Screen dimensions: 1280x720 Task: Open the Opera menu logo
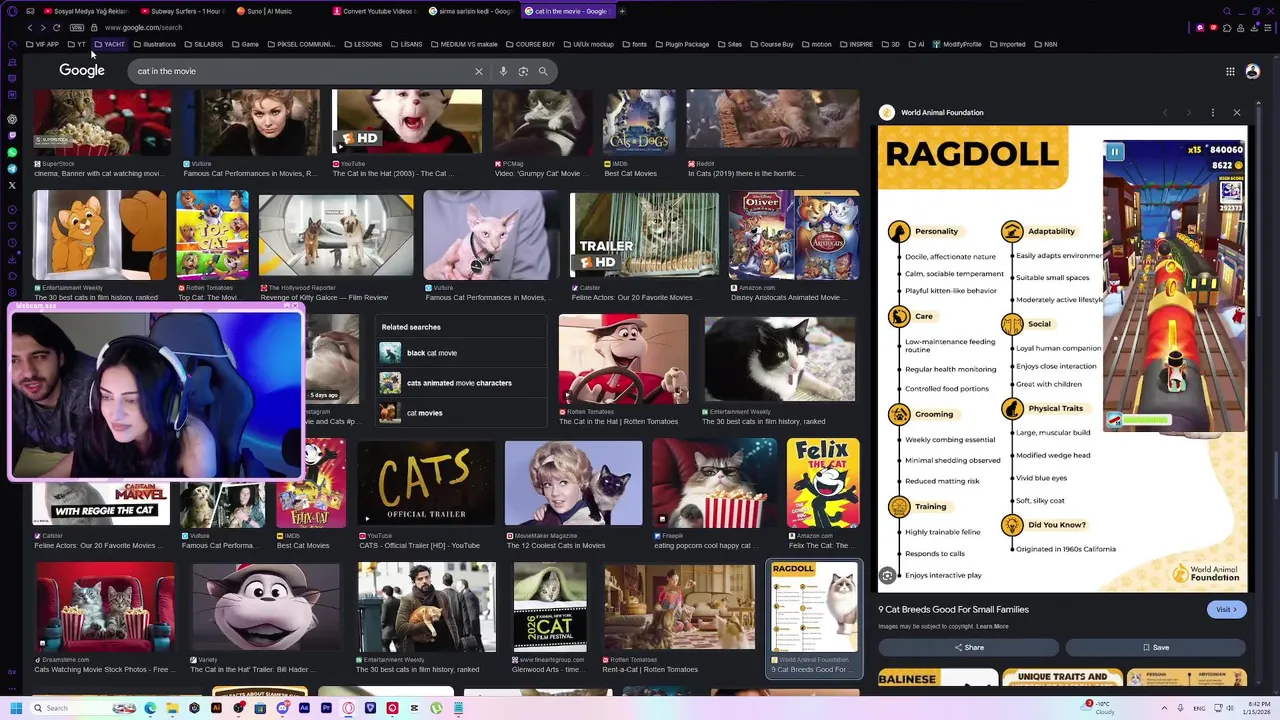pyautogui.click(x=12, y=11)
